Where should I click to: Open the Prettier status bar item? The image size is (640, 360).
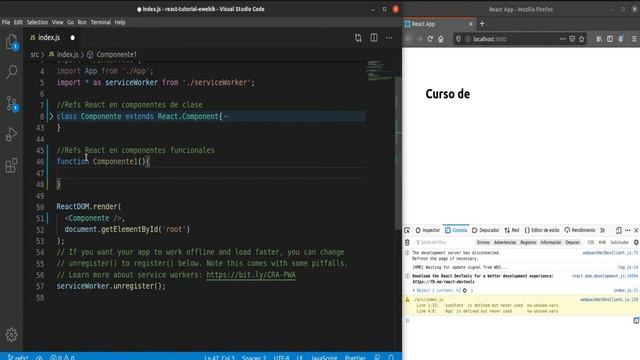(355, 357)
